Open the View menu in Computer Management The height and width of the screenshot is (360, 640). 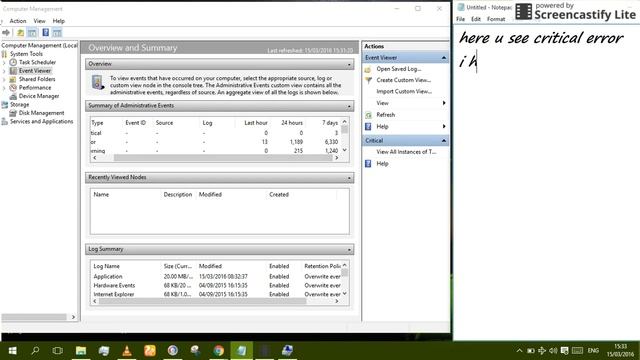point(40,21)
